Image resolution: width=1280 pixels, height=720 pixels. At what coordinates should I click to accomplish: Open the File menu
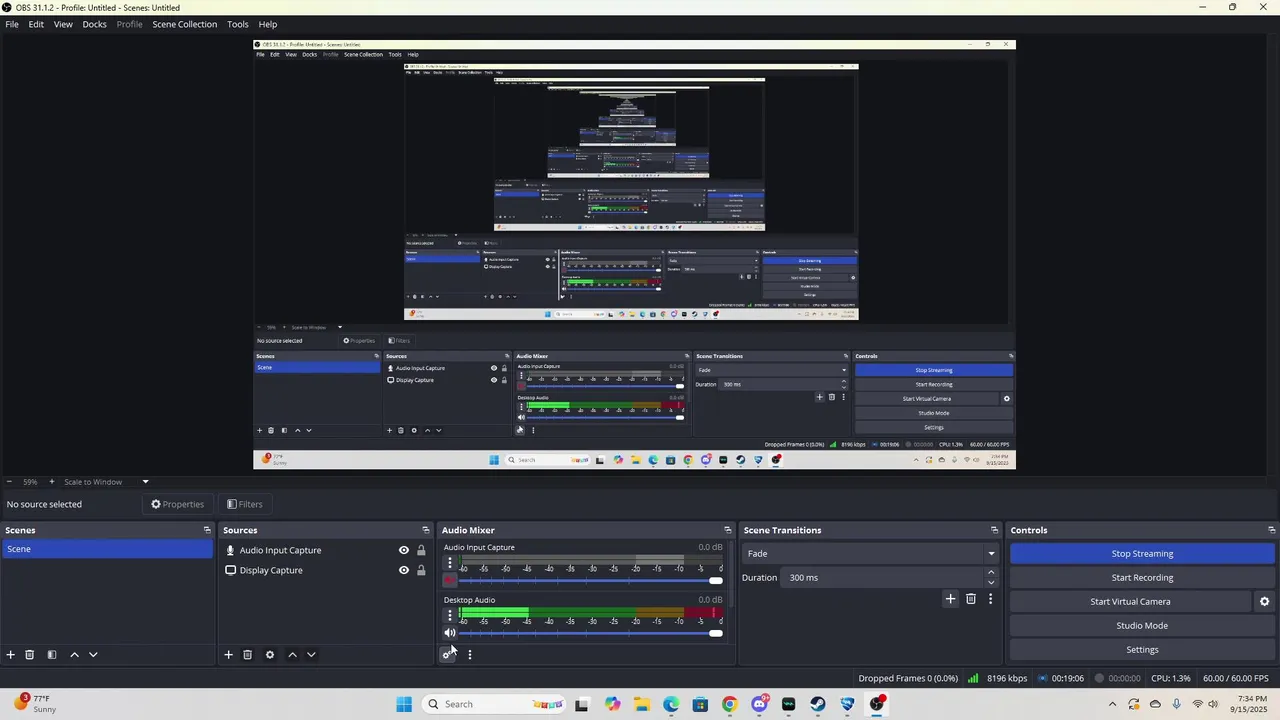coord(12,24)
